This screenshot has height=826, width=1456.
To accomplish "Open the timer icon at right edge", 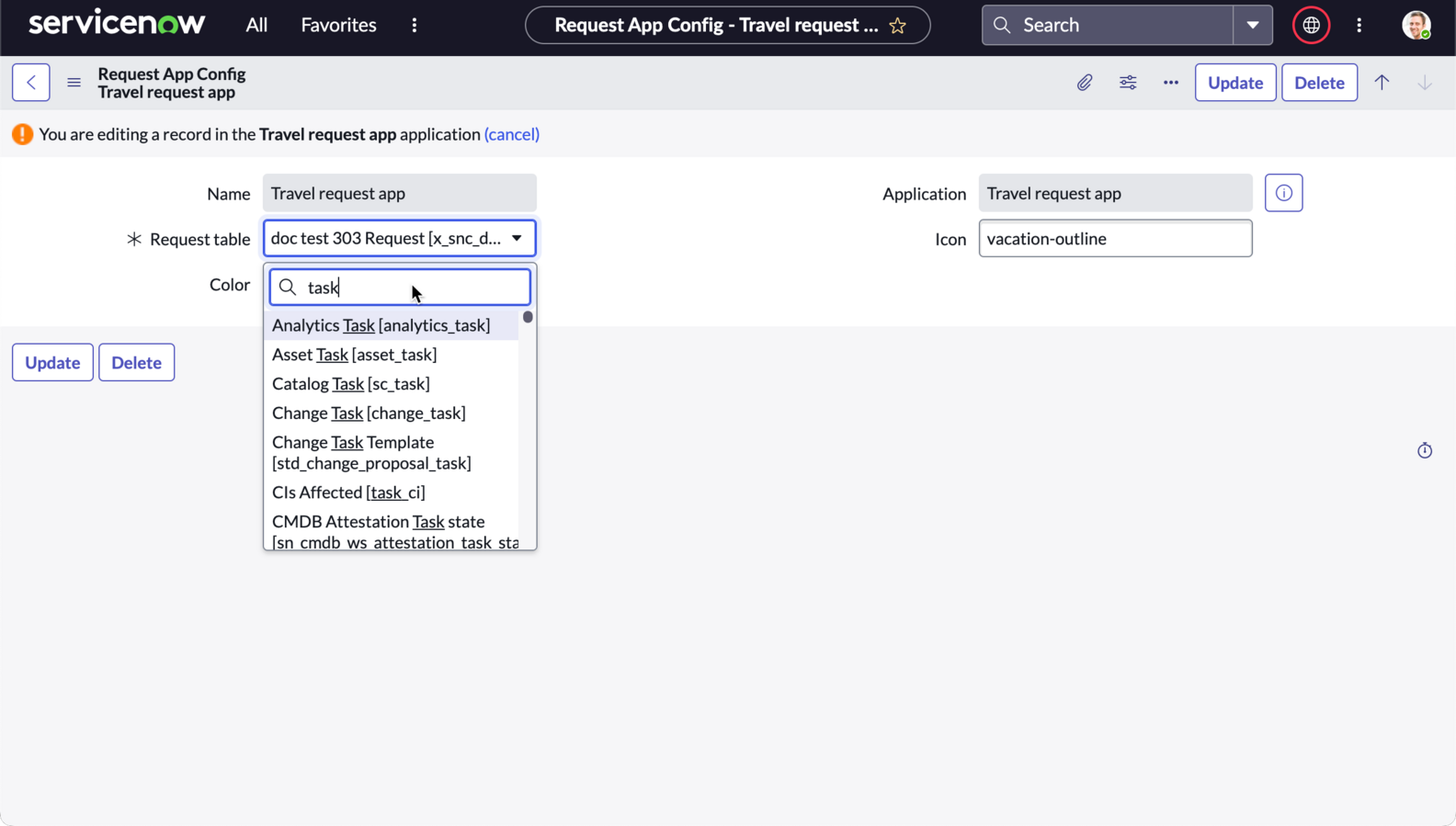I will point(1425,450).
